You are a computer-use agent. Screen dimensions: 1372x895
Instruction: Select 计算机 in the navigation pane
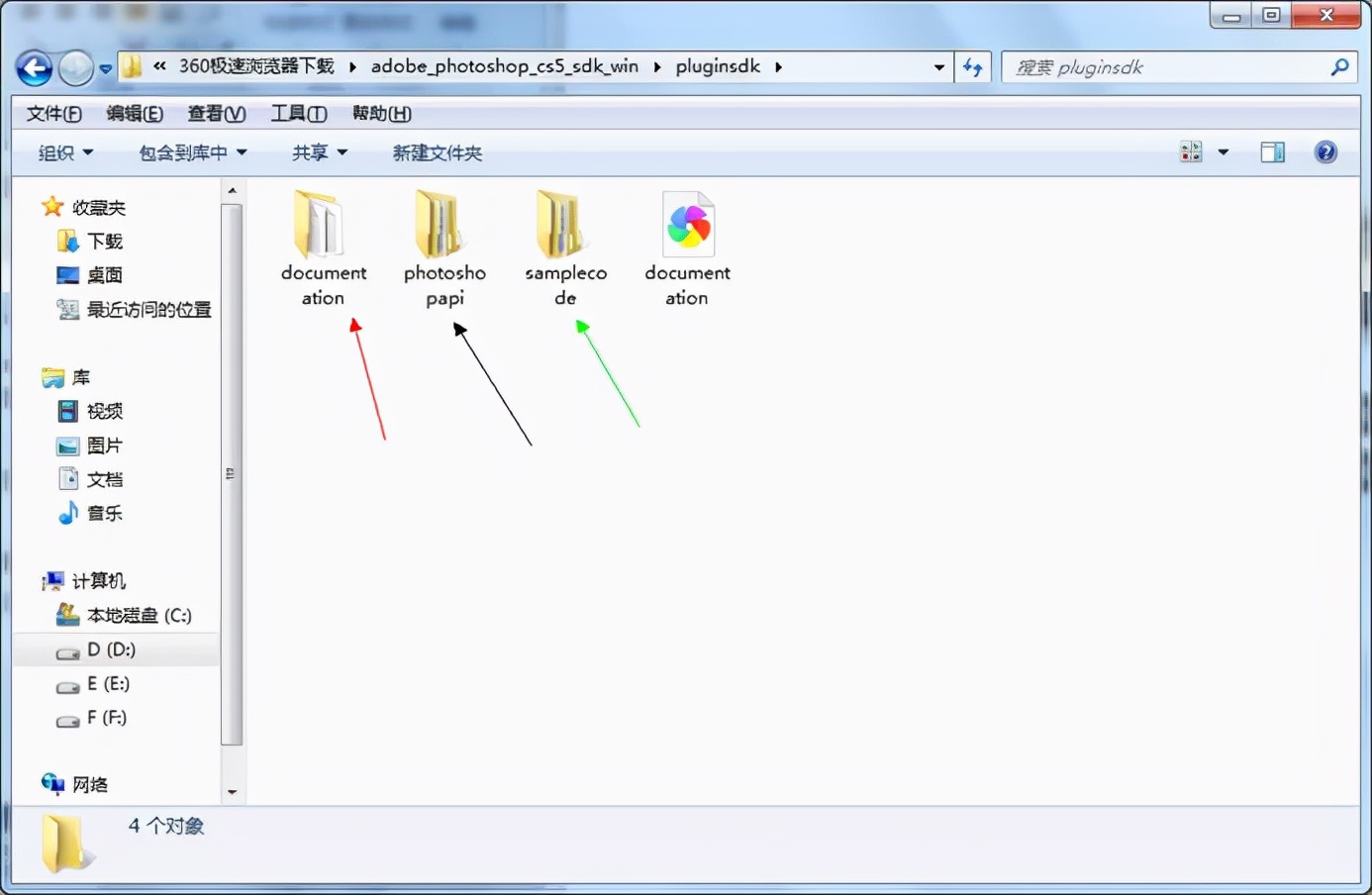pyautogui.click(x=84, y=580)
